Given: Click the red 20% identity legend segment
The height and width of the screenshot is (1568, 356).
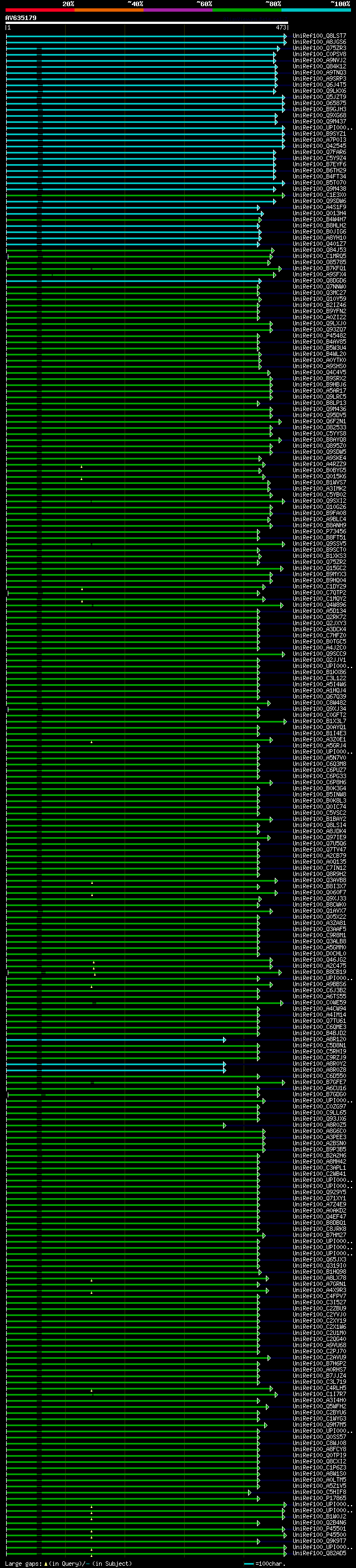Looking at the screenshot, I should [40, 10].
